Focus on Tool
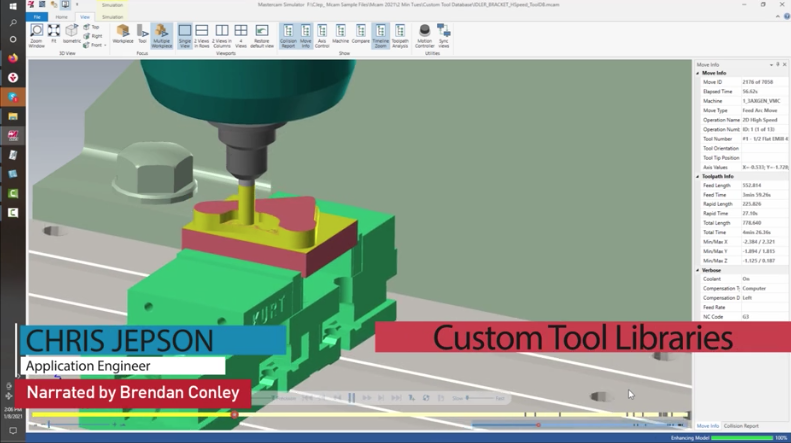 pyautogui.click(x=142, y=34)
